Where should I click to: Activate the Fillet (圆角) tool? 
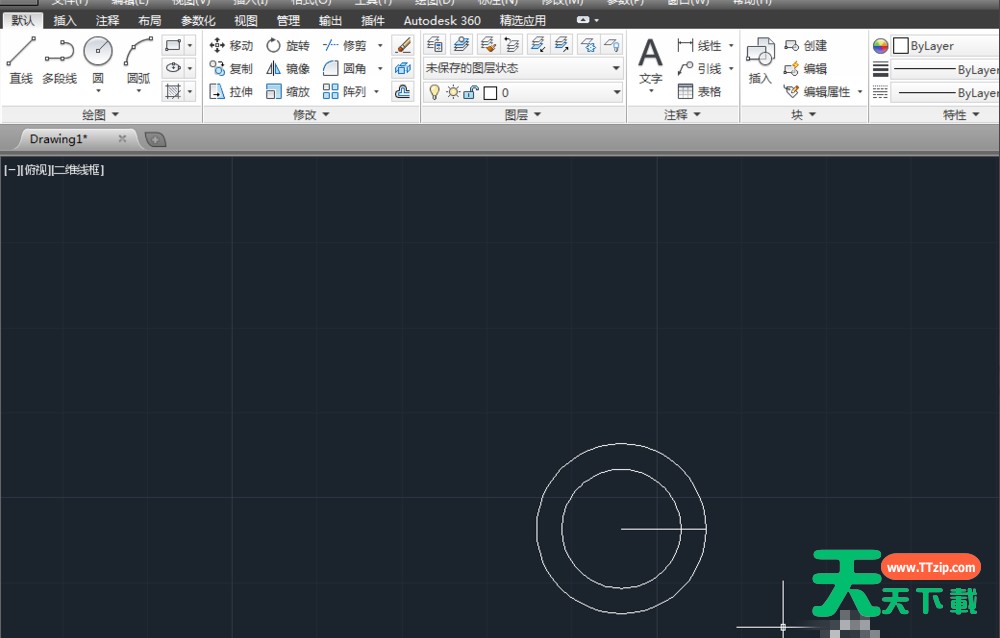[x=344, y=68]
